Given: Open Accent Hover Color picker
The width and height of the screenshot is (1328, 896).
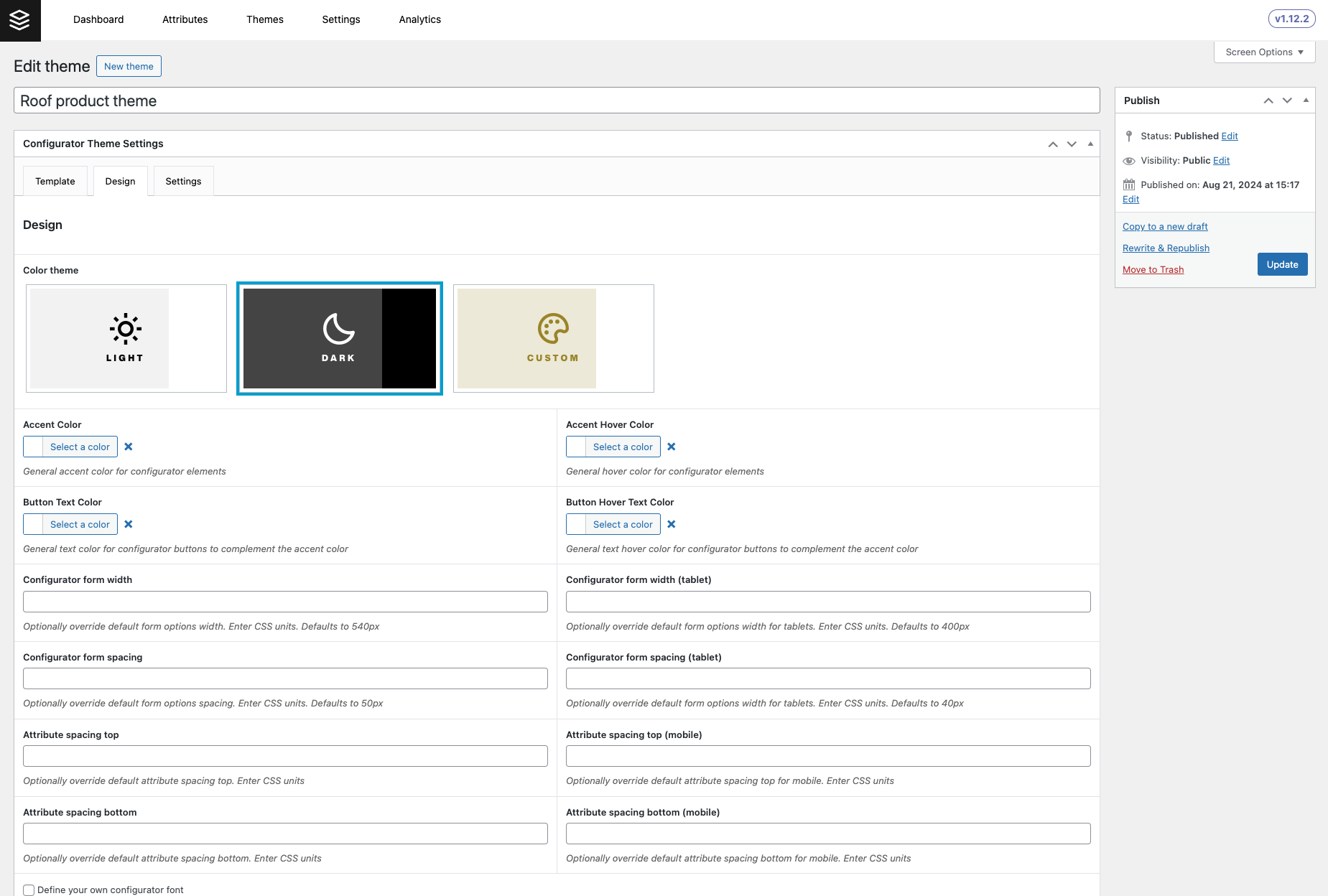Looking at the screenshot, I should tap(613, 447).
